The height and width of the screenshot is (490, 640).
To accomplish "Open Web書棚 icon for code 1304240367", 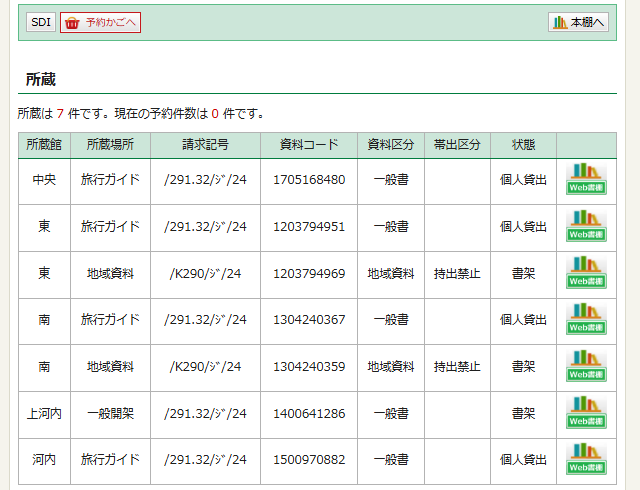I will (x=586, y=319).
